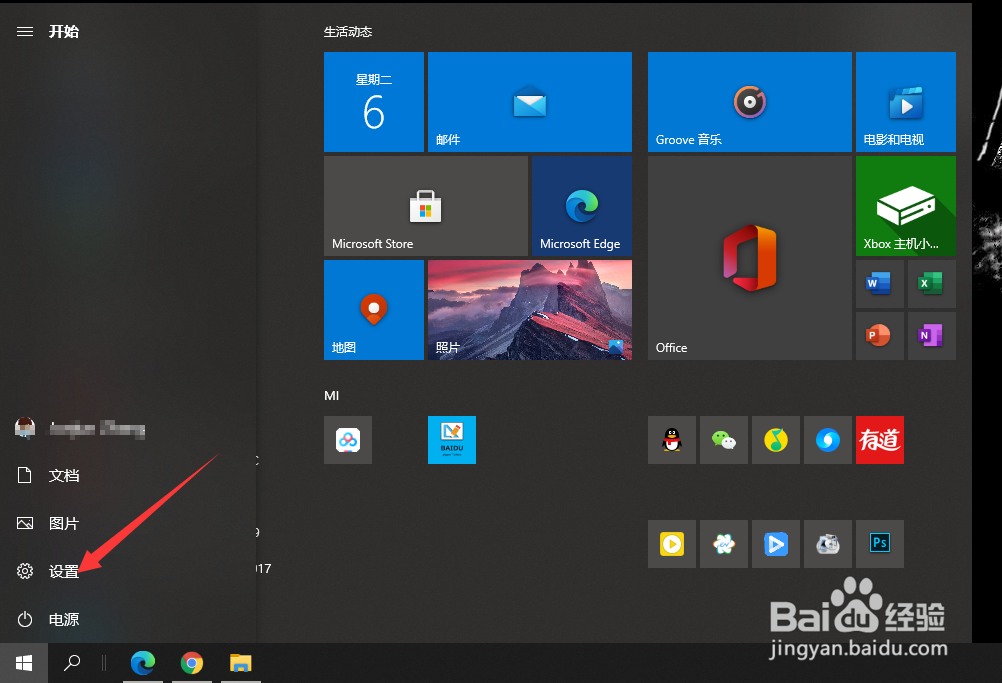Launch WeChat tile
The height and width of the screenshot is (683, 1002).
click(723, 440)
